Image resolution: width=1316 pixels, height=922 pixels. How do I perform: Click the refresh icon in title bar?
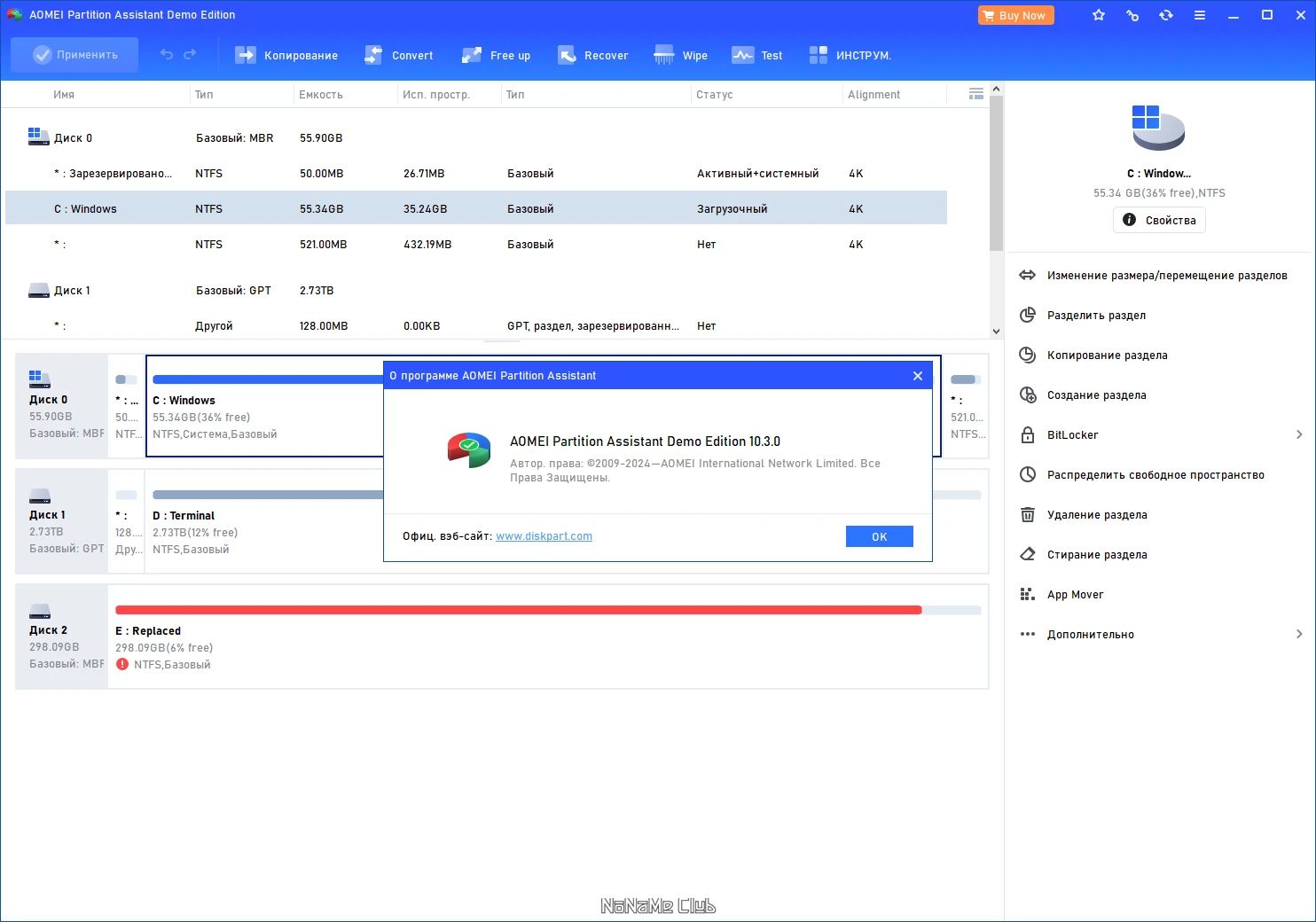1165,15
